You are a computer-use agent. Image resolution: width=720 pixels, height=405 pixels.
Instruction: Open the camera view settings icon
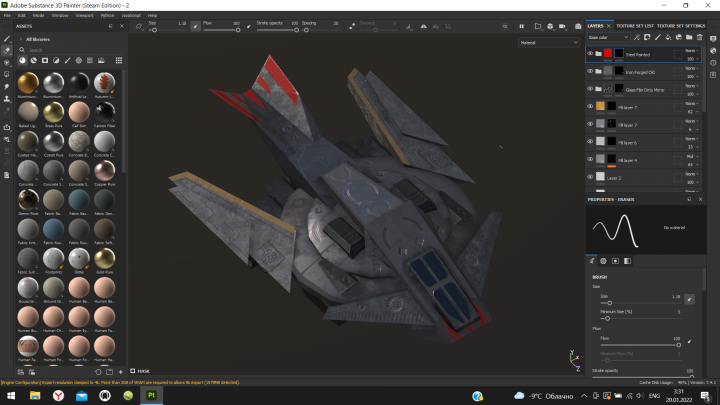coord(562,26)
